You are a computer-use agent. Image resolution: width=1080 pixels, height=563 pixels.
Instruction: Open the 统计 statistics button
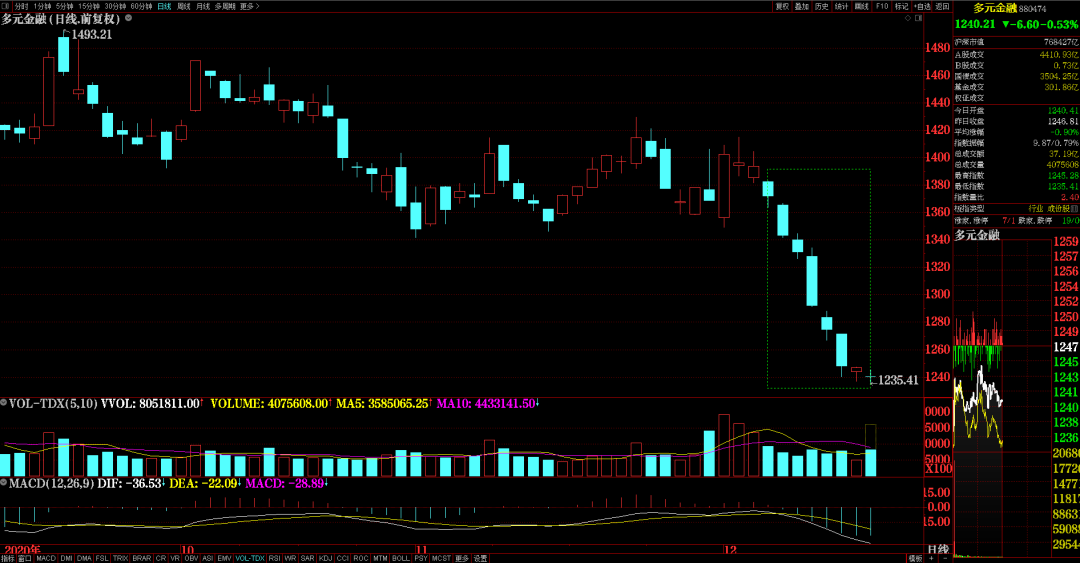[842, 6]
